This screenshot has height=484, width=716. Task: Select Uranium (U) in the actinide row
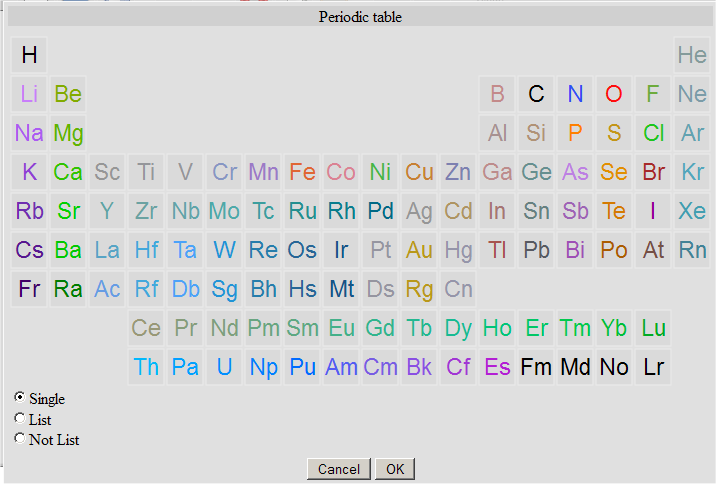[224, 367]
